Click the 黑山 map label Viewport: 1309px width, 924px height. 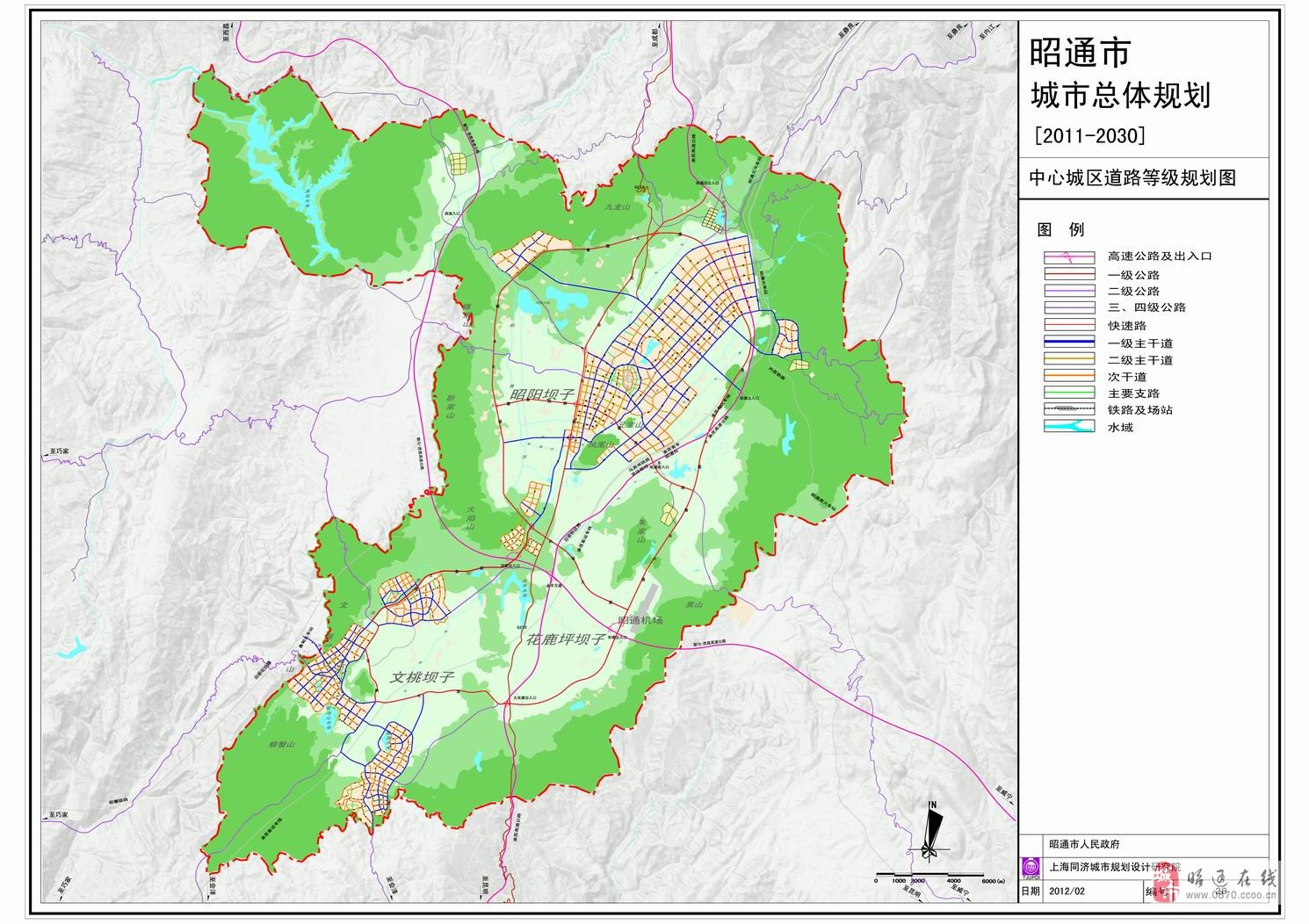(694, 604)
